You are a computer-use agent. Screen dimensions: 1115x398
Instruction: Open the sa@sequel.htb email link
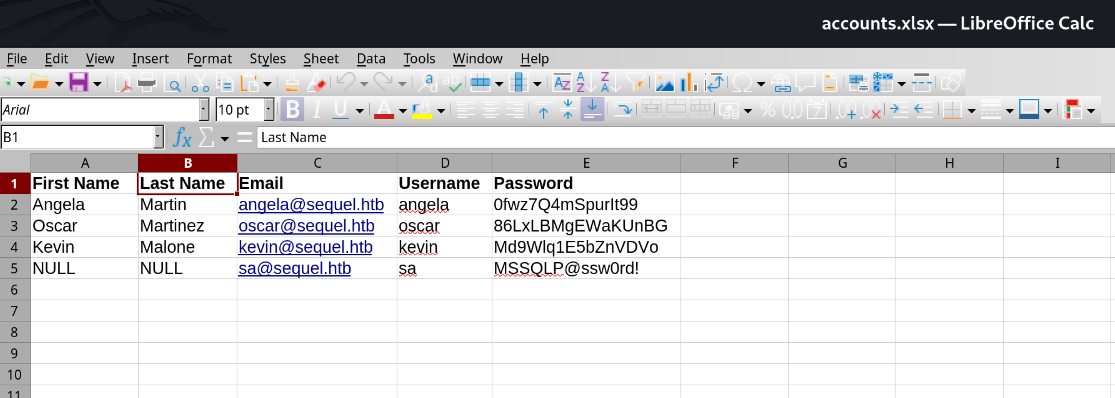point(294,269)
